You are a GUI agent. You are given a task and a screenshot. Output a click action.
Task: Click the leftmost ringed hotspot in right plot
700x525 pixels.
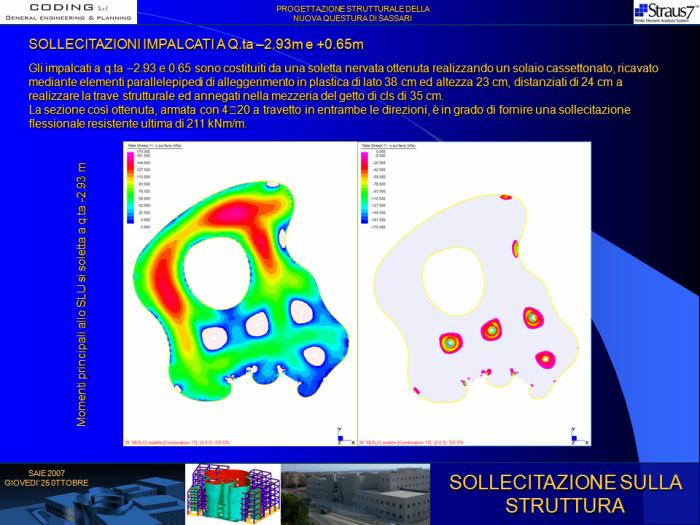pyautogui.click(x=451, y=343)
